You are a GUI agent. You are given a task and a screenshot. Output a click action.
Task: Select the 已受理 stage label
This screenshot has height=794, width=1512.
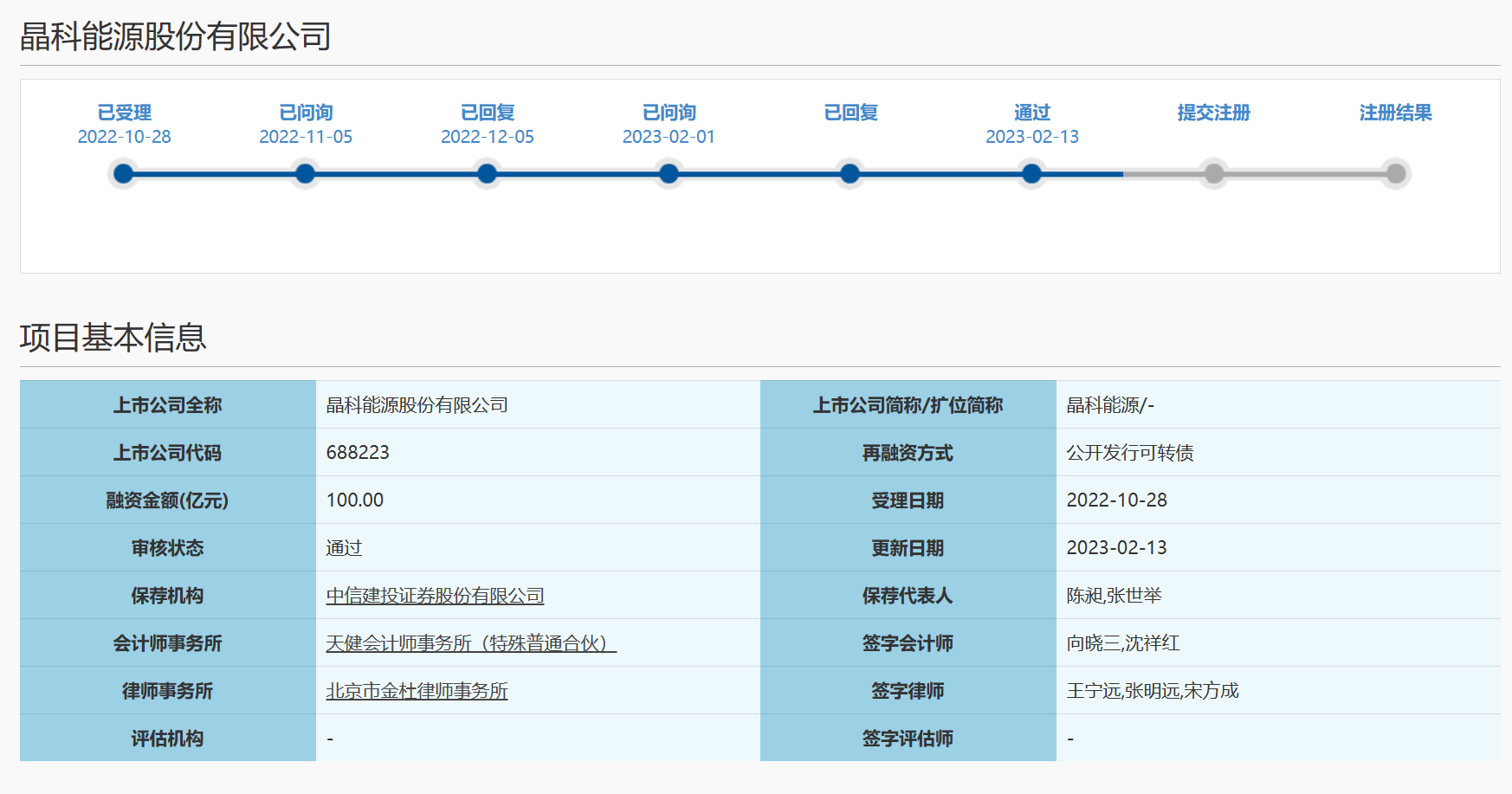[x=124, y=113]
